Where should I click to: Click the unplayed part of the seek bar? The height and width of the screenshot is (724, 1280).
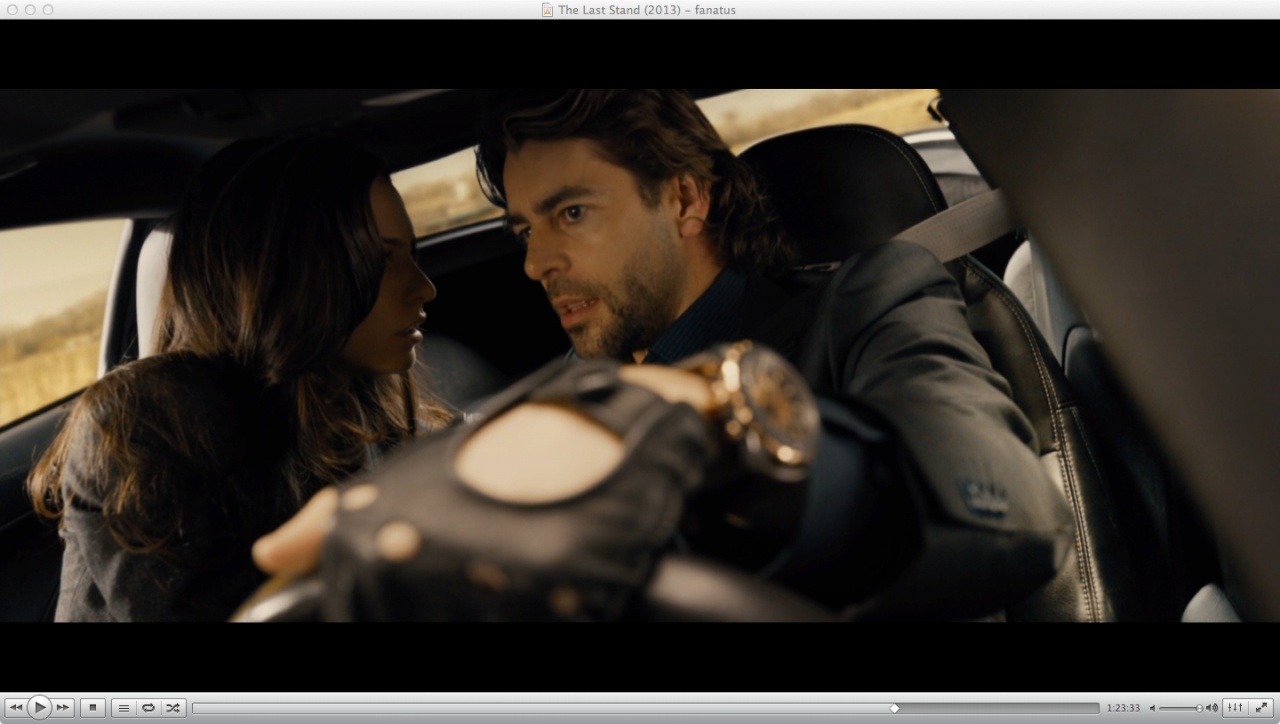(x=1000, y=708)
